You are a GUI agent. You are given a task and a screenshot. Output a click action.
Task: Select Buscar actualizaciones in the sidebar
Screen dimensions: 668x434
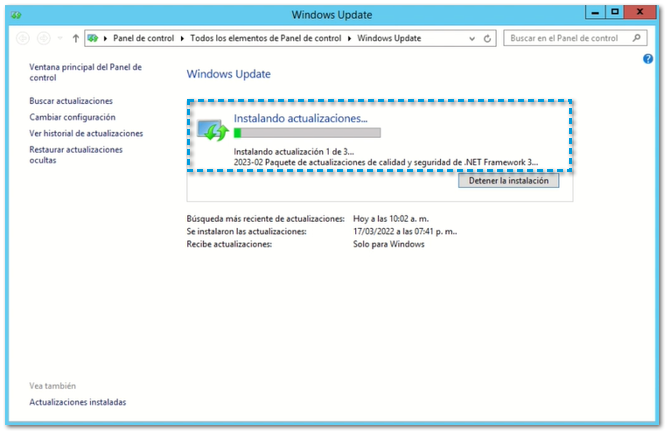pyautogui.click(x=71, y=101)
